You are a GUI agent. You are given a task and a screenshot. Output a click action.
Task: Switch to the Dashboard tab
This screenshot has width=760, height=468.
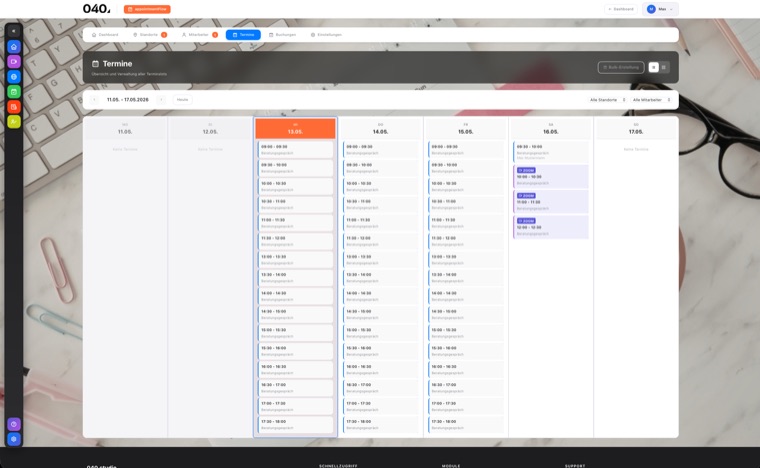click(105, 35)
